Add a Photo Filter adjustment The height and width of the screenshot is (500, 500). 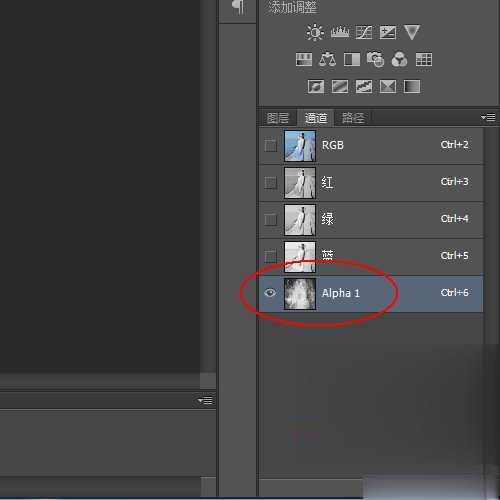pos(375,59)
